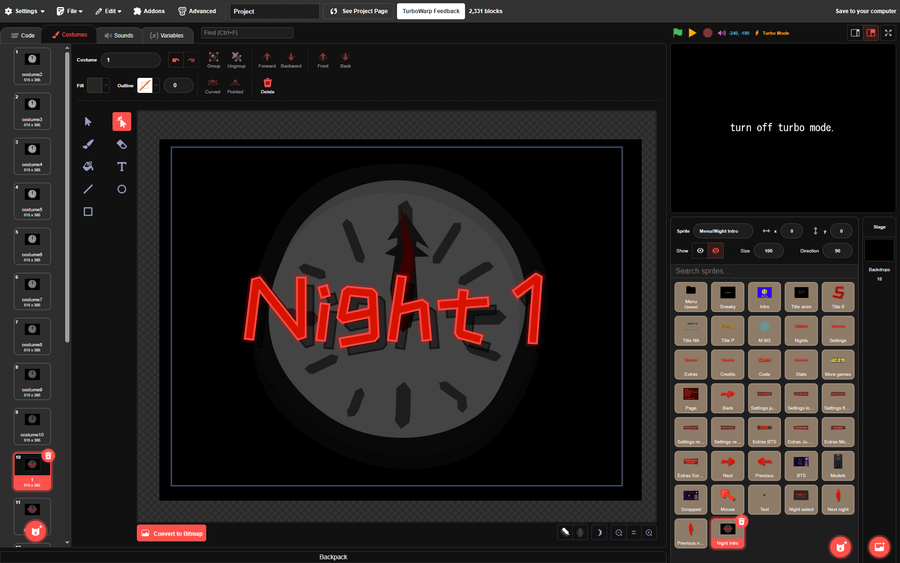Enter full screen stage mode
The image size is (900, 563).
(888, 33)
